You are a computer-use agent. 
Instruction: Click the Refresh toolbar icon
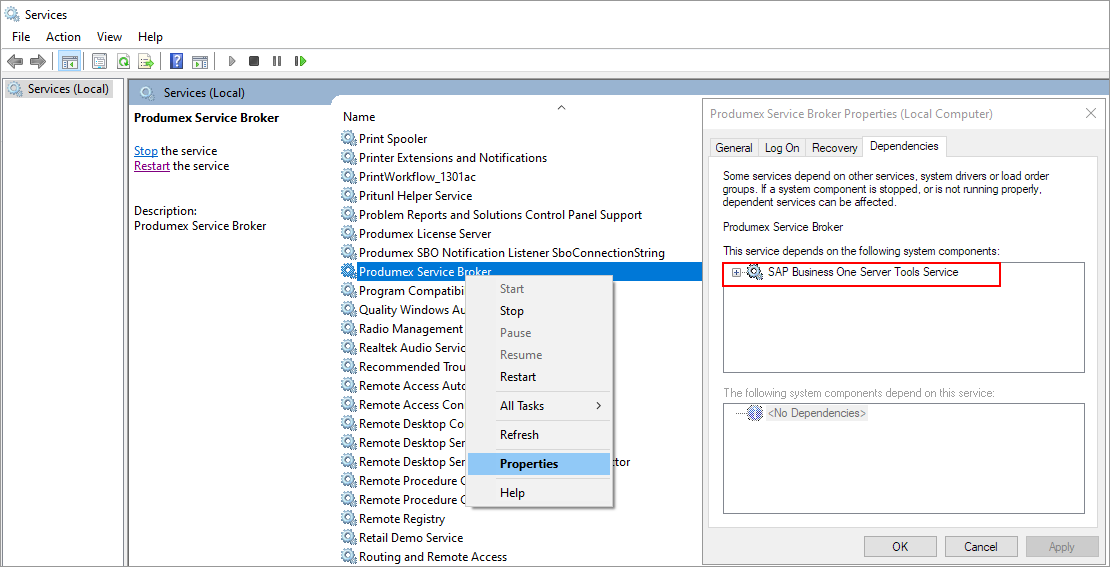pos(123,61)
